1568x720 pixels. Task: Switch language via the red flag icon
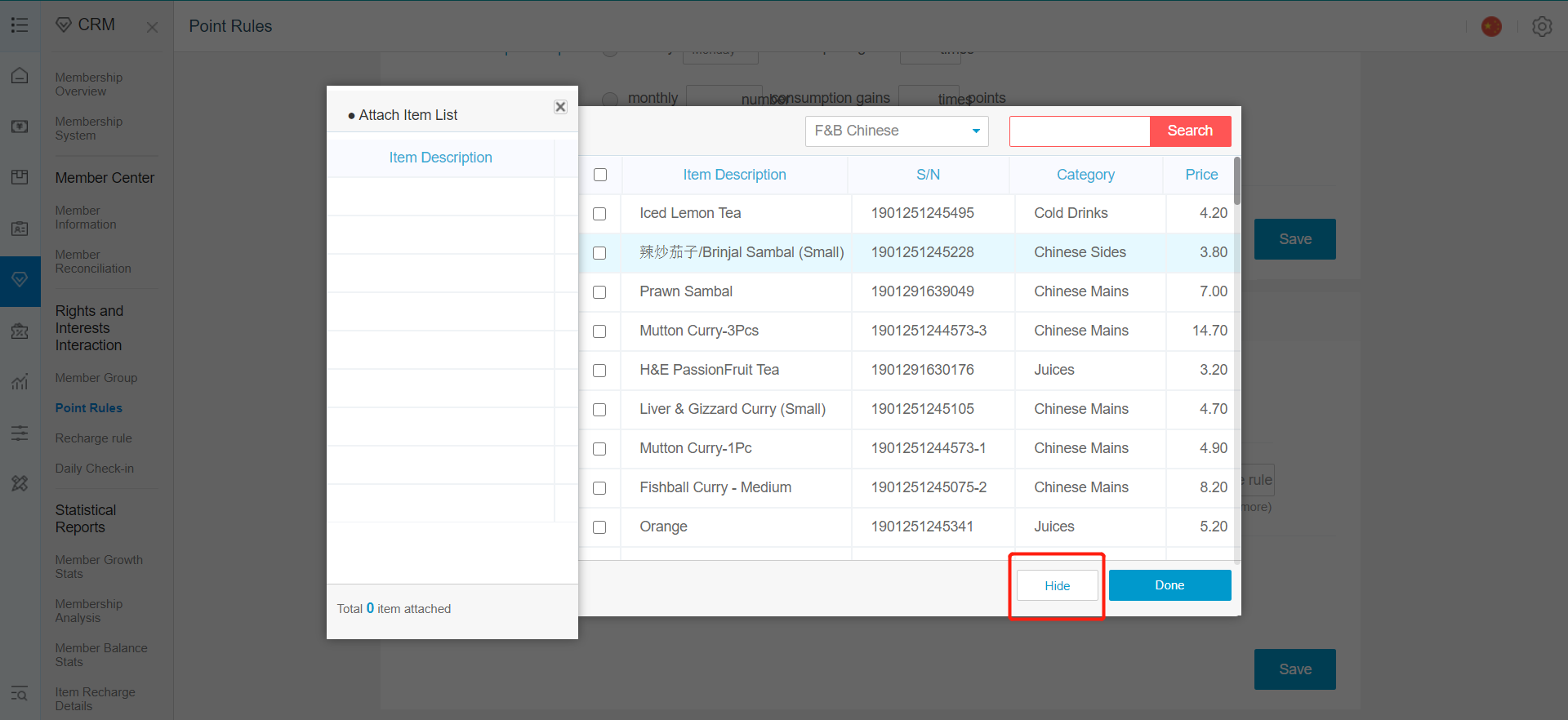pyautogui.click(x=1491, y=26)
